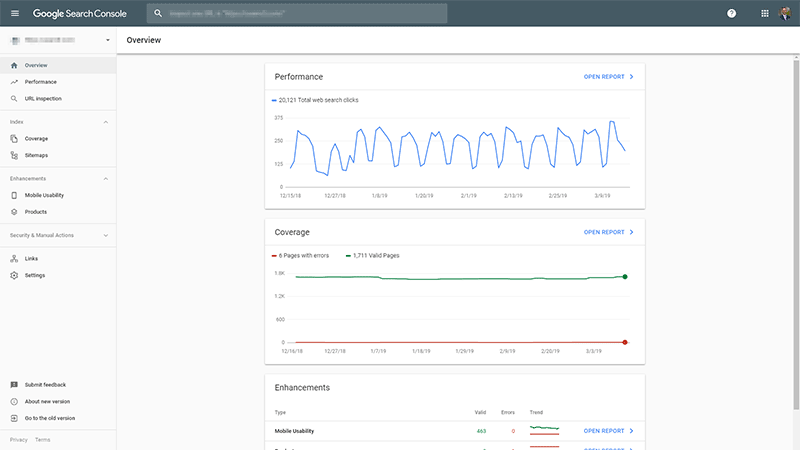This screenshot has width=800, height=450.
Task: Open the hamburger main menu icon
Action: point(14,14)
